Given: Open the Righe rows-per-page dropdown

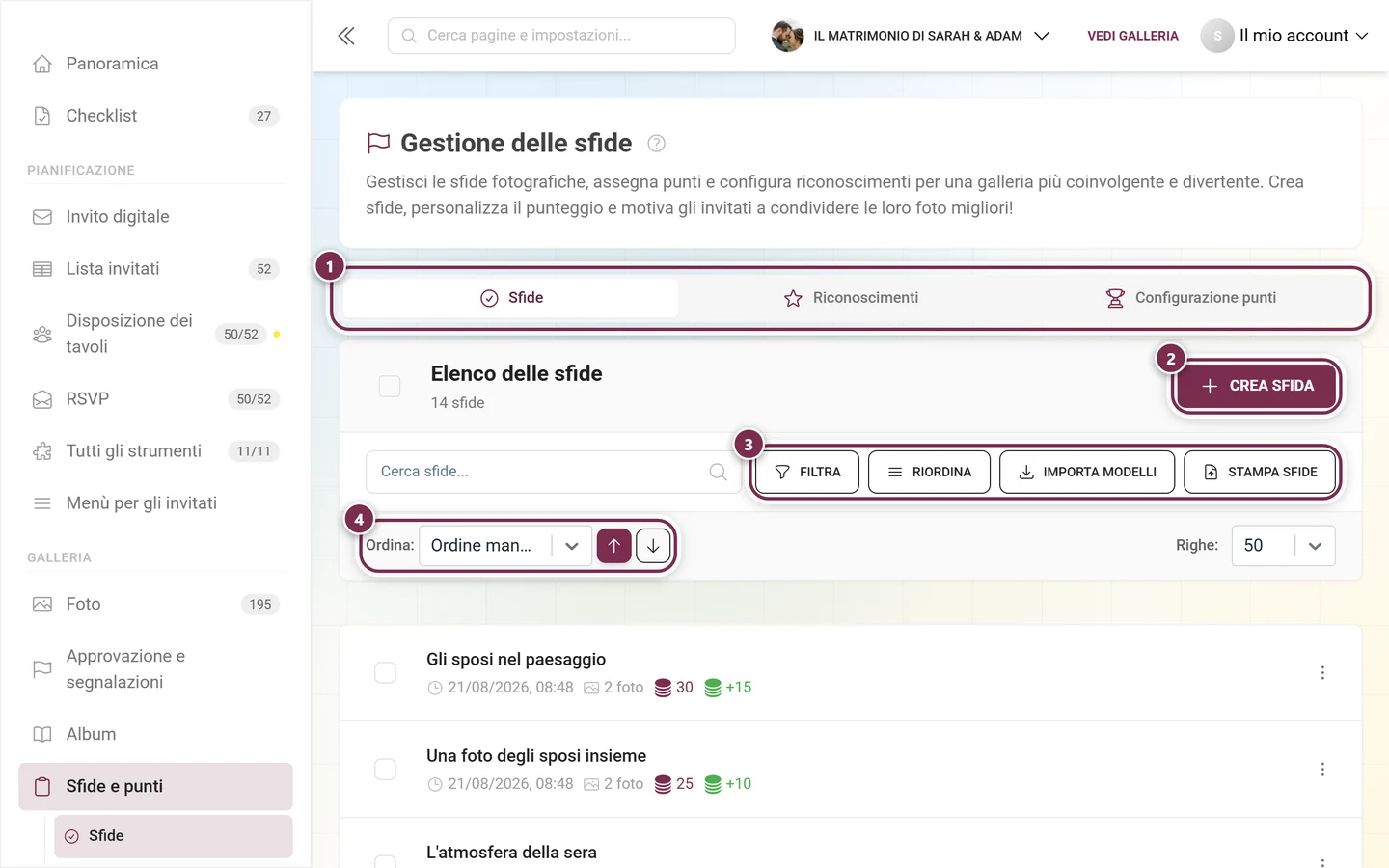Looking at the screenshot, I should tap(1283, 546).
